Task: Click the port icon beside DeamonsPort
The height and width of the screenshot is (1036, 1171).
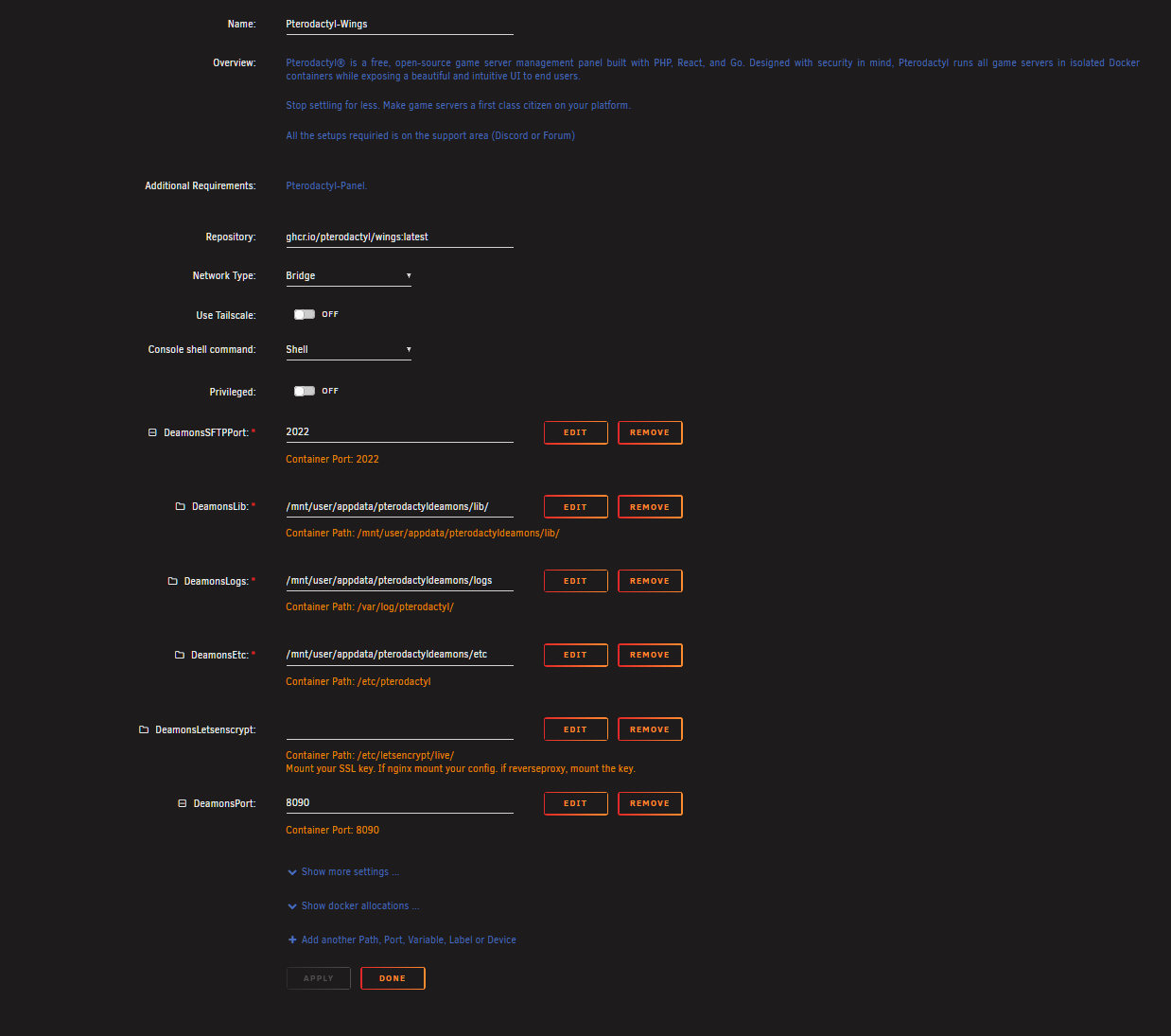Action: [x=183, y=803]
